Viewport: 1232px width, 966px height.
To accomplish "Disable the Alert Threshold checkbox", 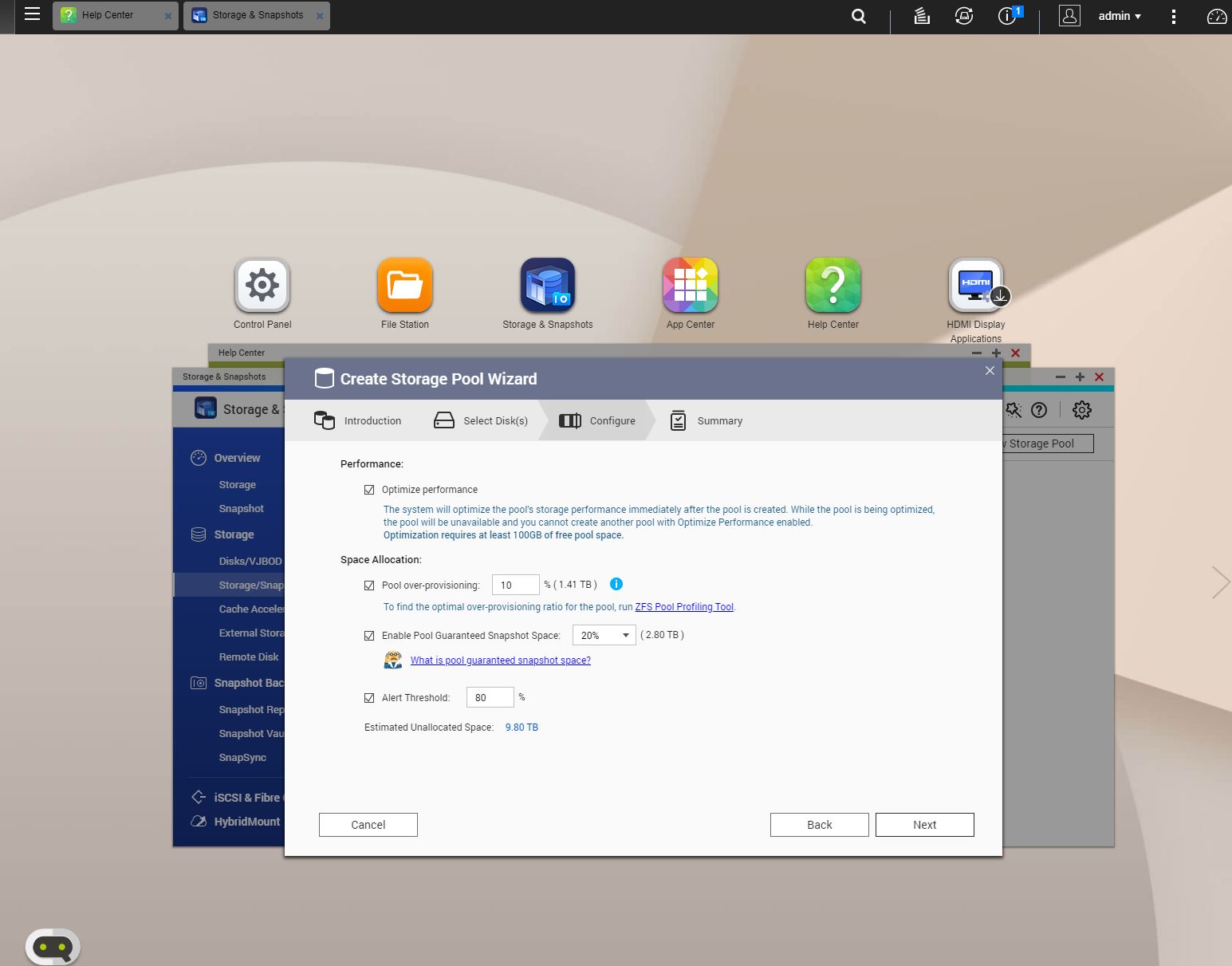I will point(369,698).
